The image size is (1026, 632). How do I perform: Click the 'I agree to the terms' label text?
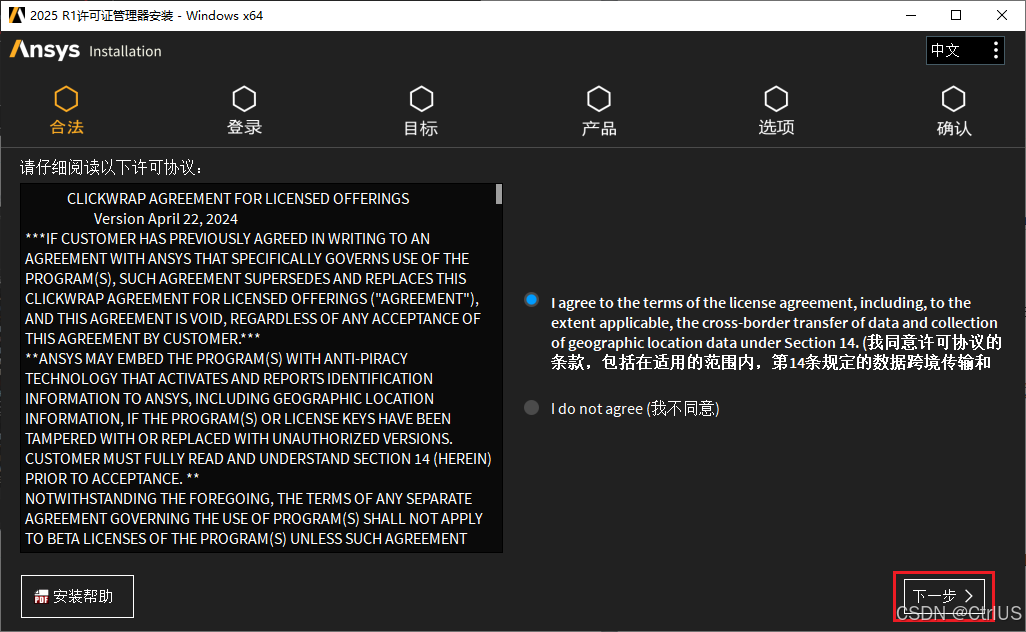coord(776,332)
